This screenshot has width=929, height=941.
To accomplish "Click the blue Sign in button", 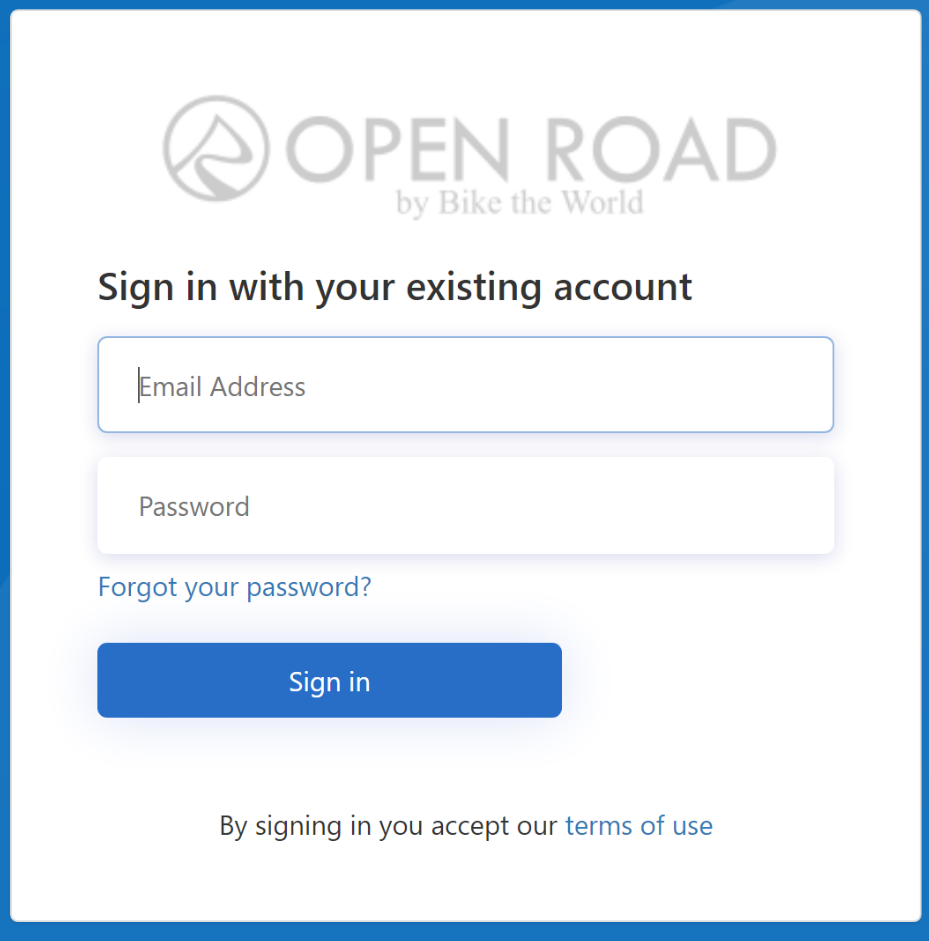I will (x=329, y=680).
